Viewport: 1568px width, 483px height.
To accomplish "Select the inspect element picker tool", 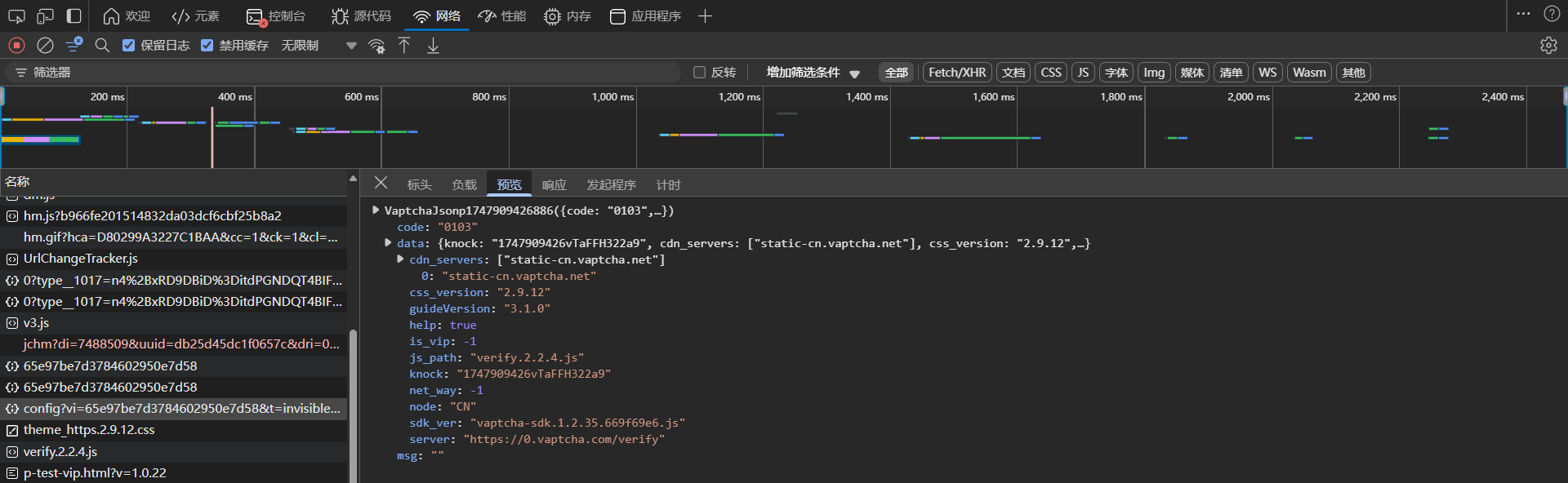I will tap(16, 16).
